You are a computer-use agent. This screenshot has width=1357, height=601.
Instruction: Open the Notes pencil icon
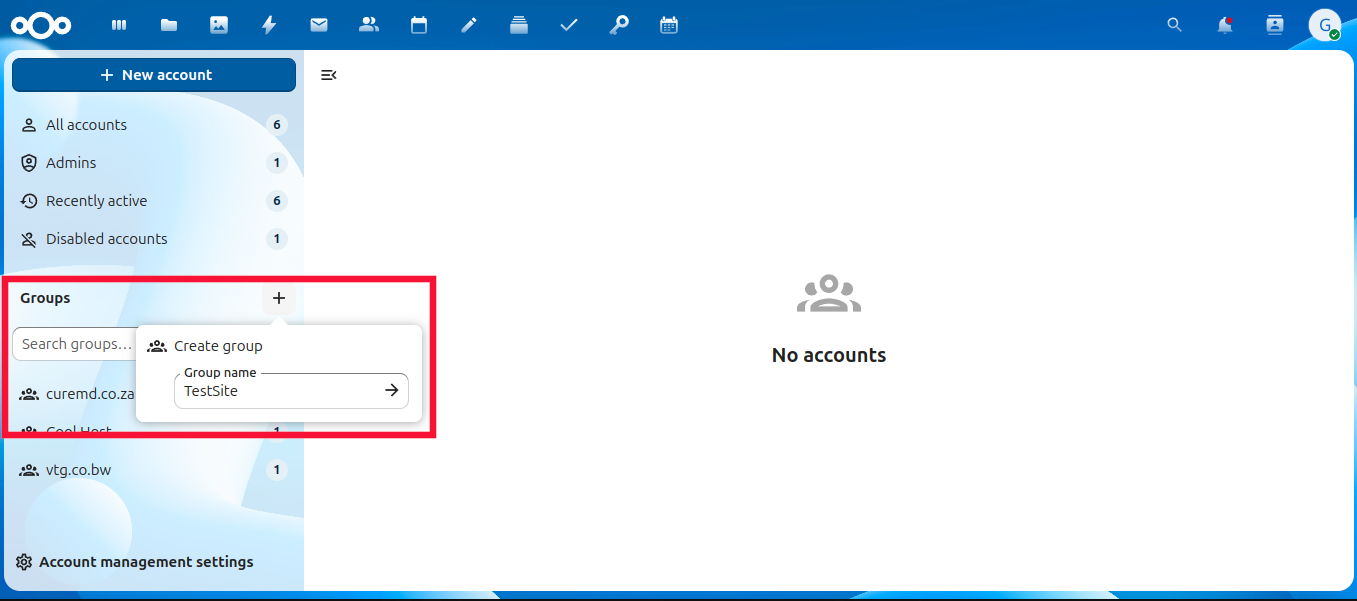point(469,25)
